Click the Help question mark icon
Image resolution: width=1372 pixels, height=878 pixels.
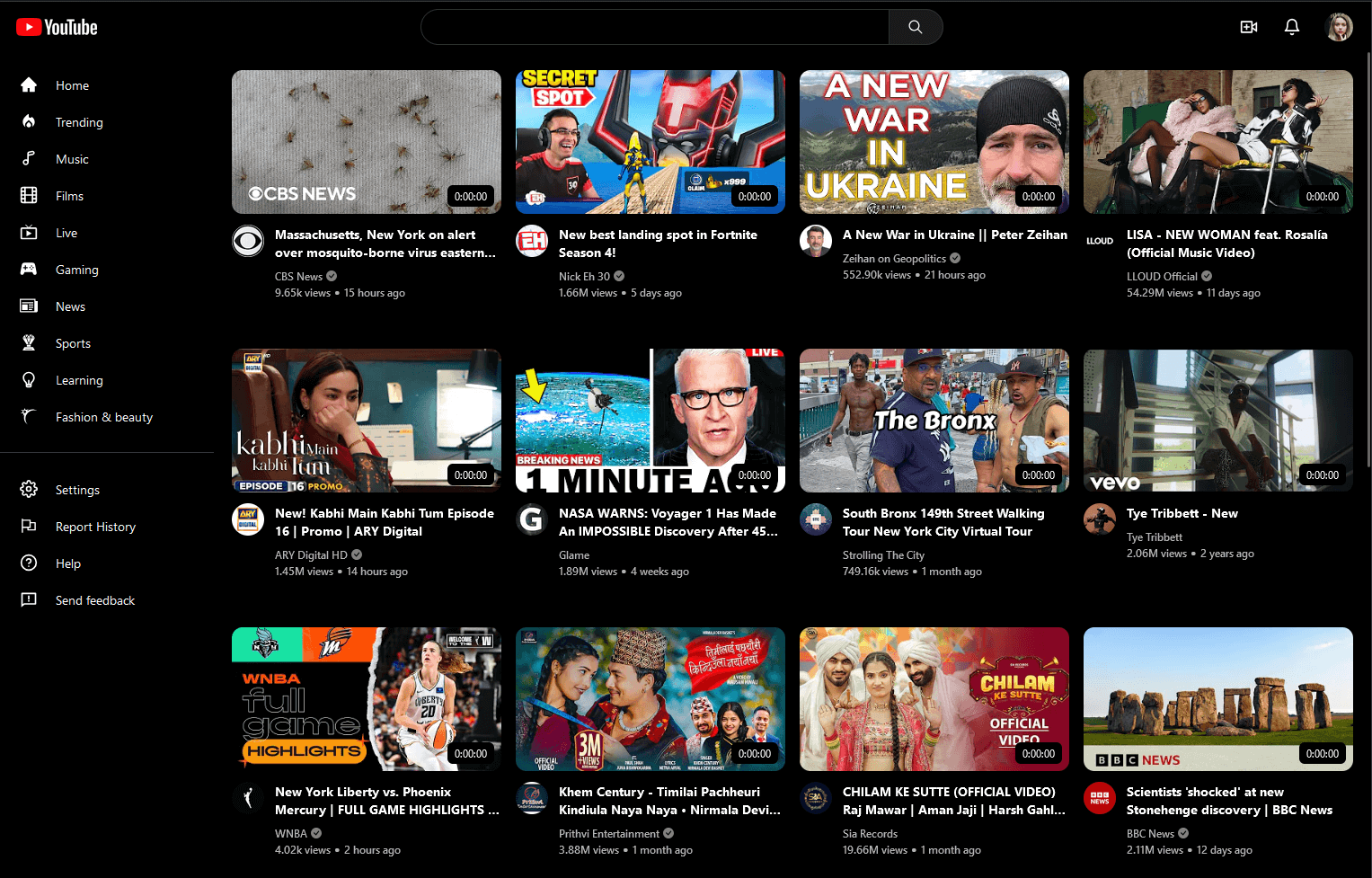pos(29,563)
